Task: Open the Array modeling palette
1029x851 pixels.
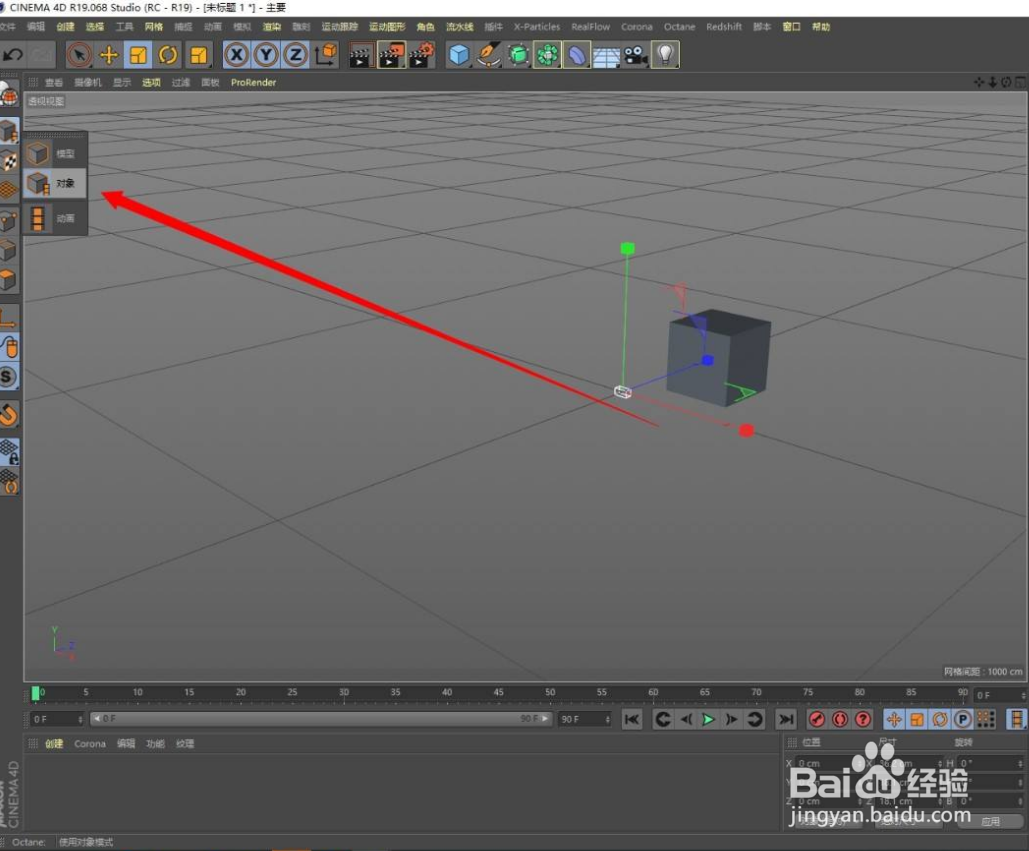Action: click(x=547, y=55)
